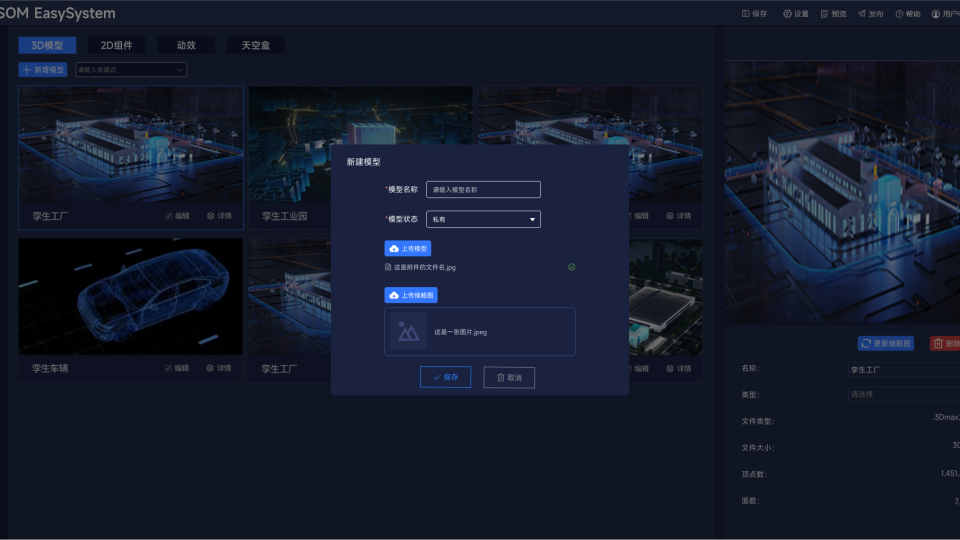Open the 帮助 help question-mark icon
The height and width of the screenshot is (540, 960).
pyautogui.click(x=899, y=13)
